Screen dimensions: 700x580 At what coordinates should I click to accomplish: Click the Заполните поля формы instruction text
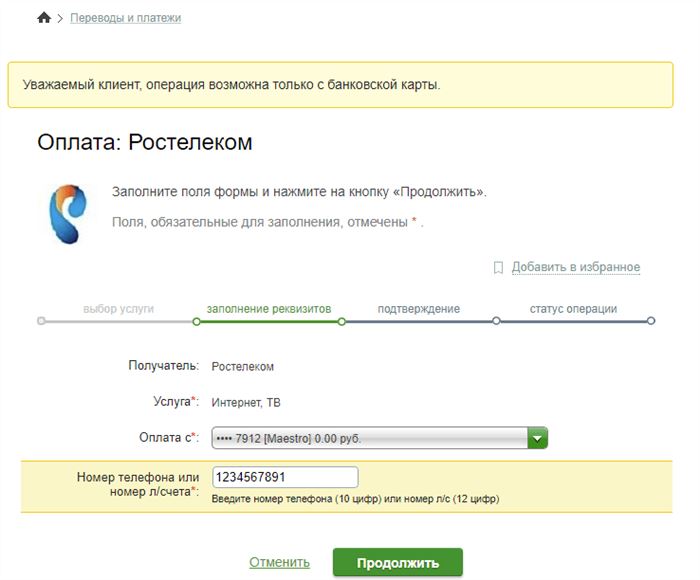coord(299,192)
